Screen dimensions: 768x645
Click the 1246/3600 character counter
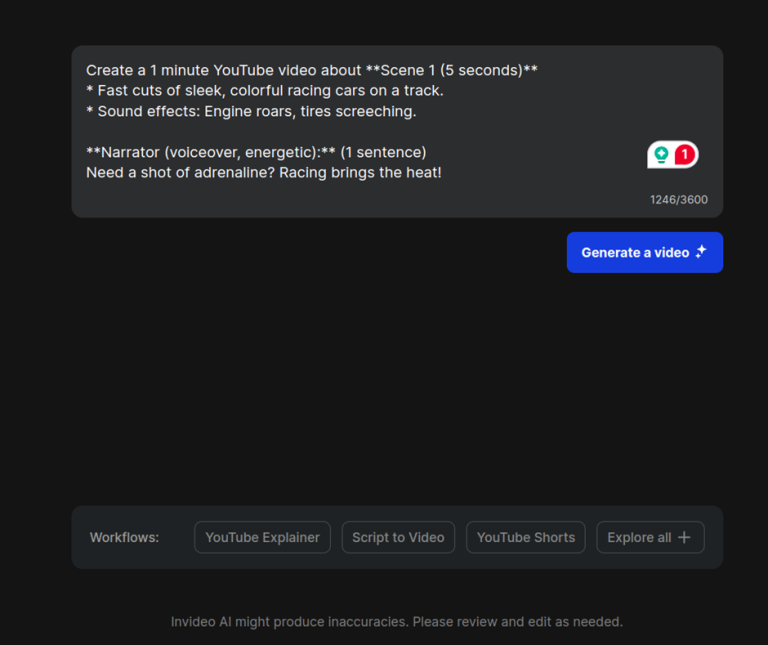click(678, 199)
